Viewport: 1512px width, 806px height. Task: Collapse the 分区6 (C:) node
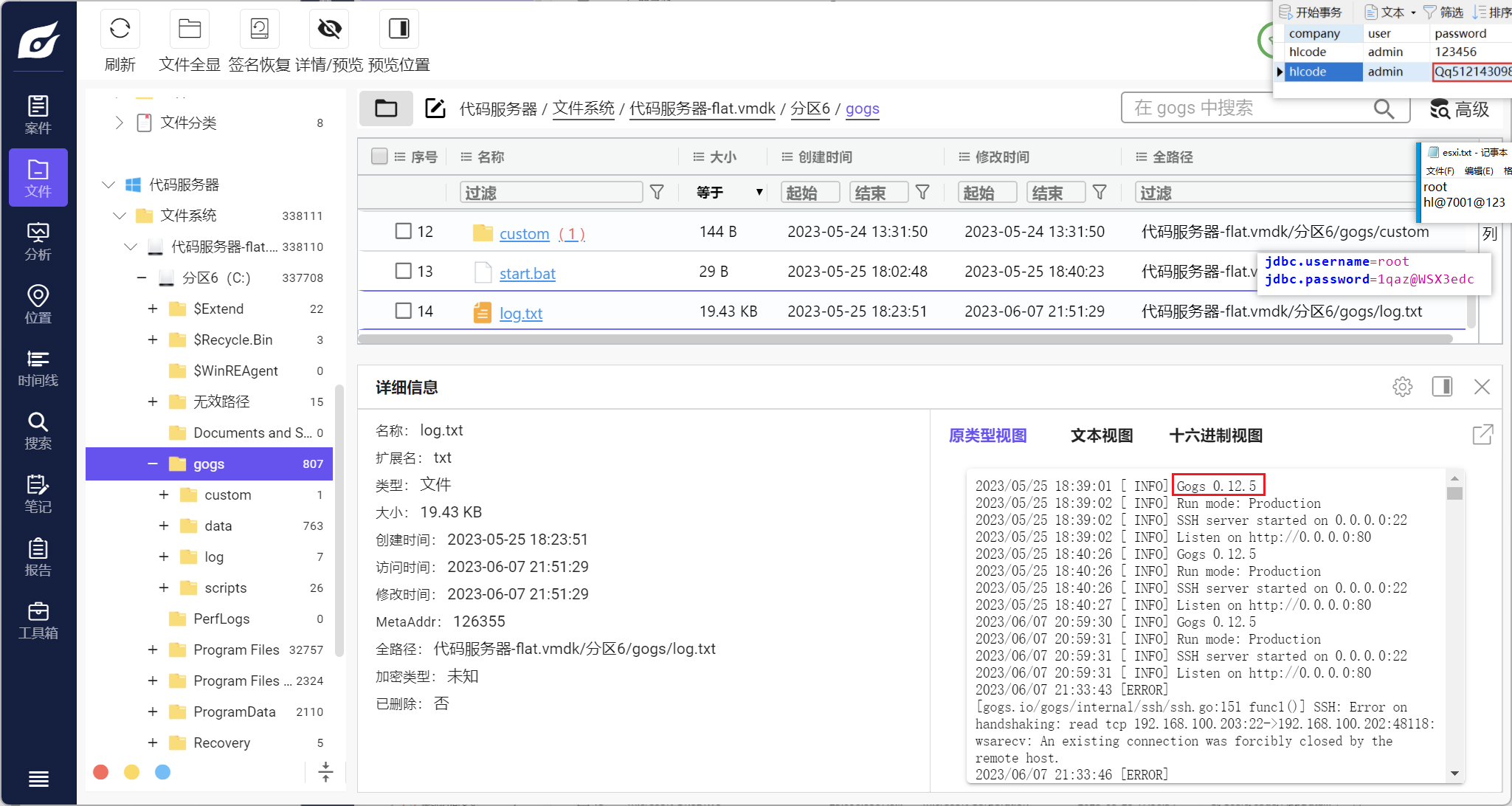click(x=141, y=278)
